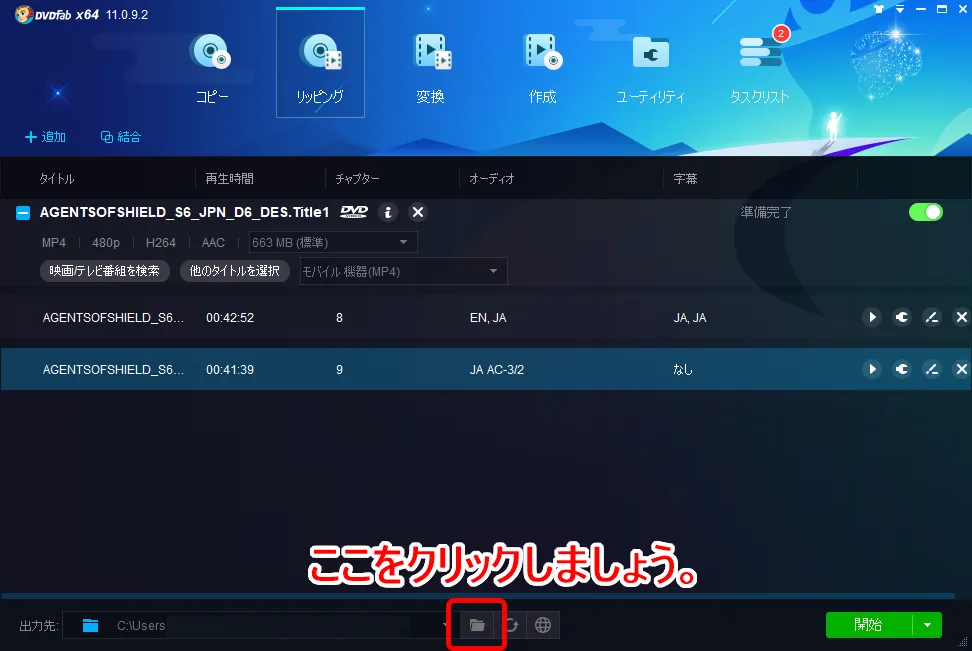
Task: Click the blue output folder icon
Action: click(91, 626)
